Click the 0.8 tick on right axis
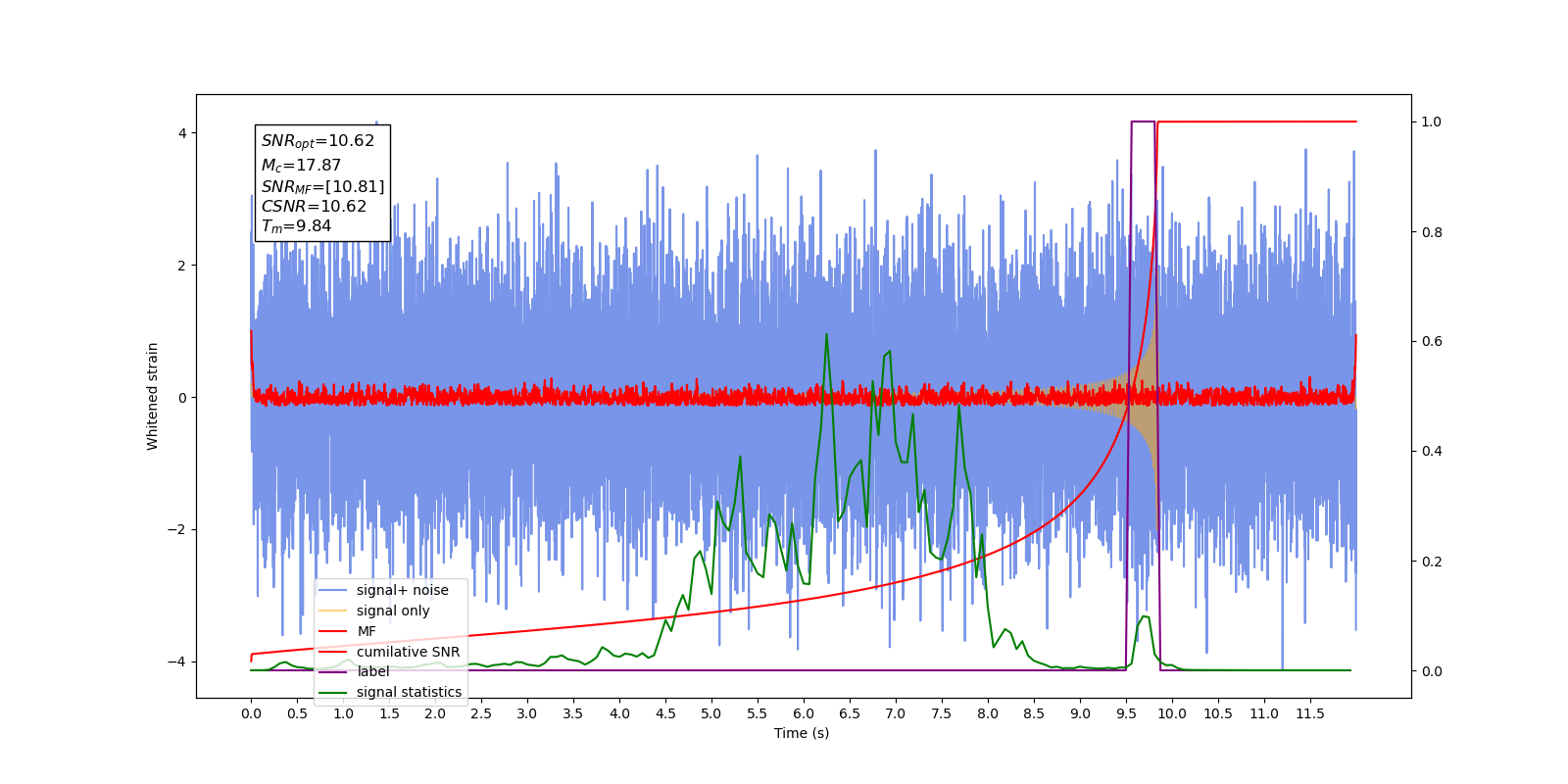This screenshot has width=1568, height=784. (x=1432, y=232)
